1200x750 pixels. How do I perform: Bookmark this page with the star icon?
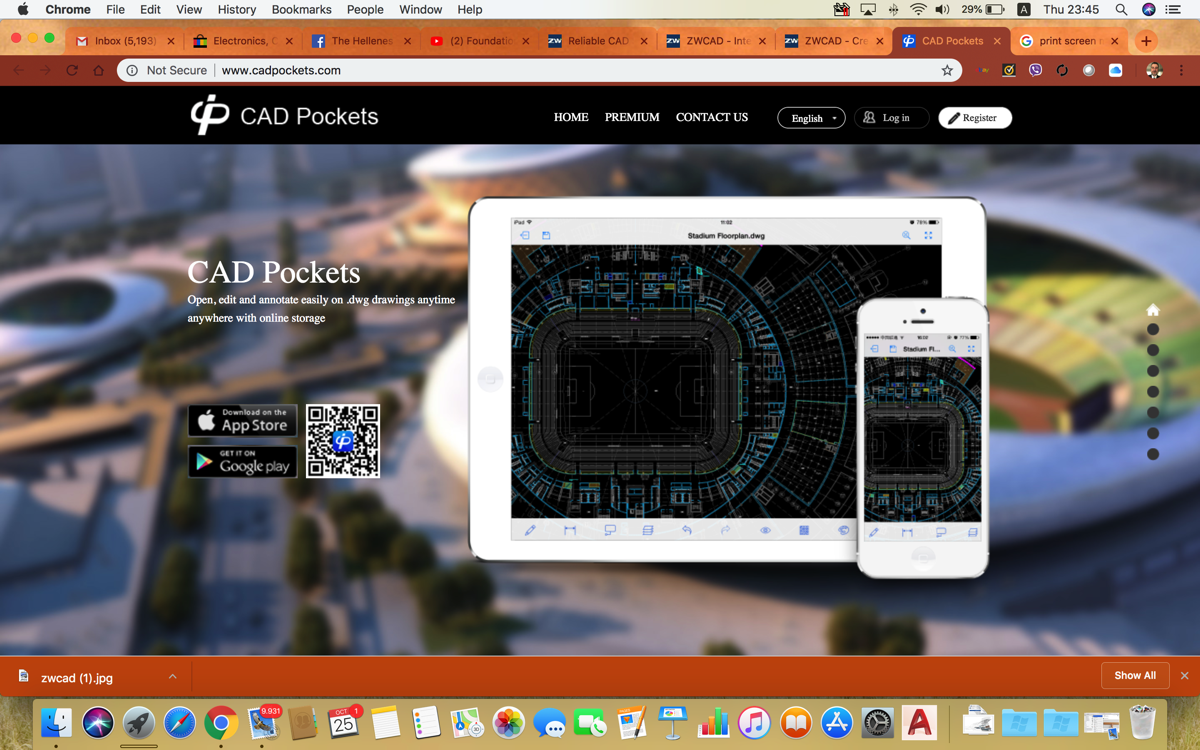(x=947, y=71)
